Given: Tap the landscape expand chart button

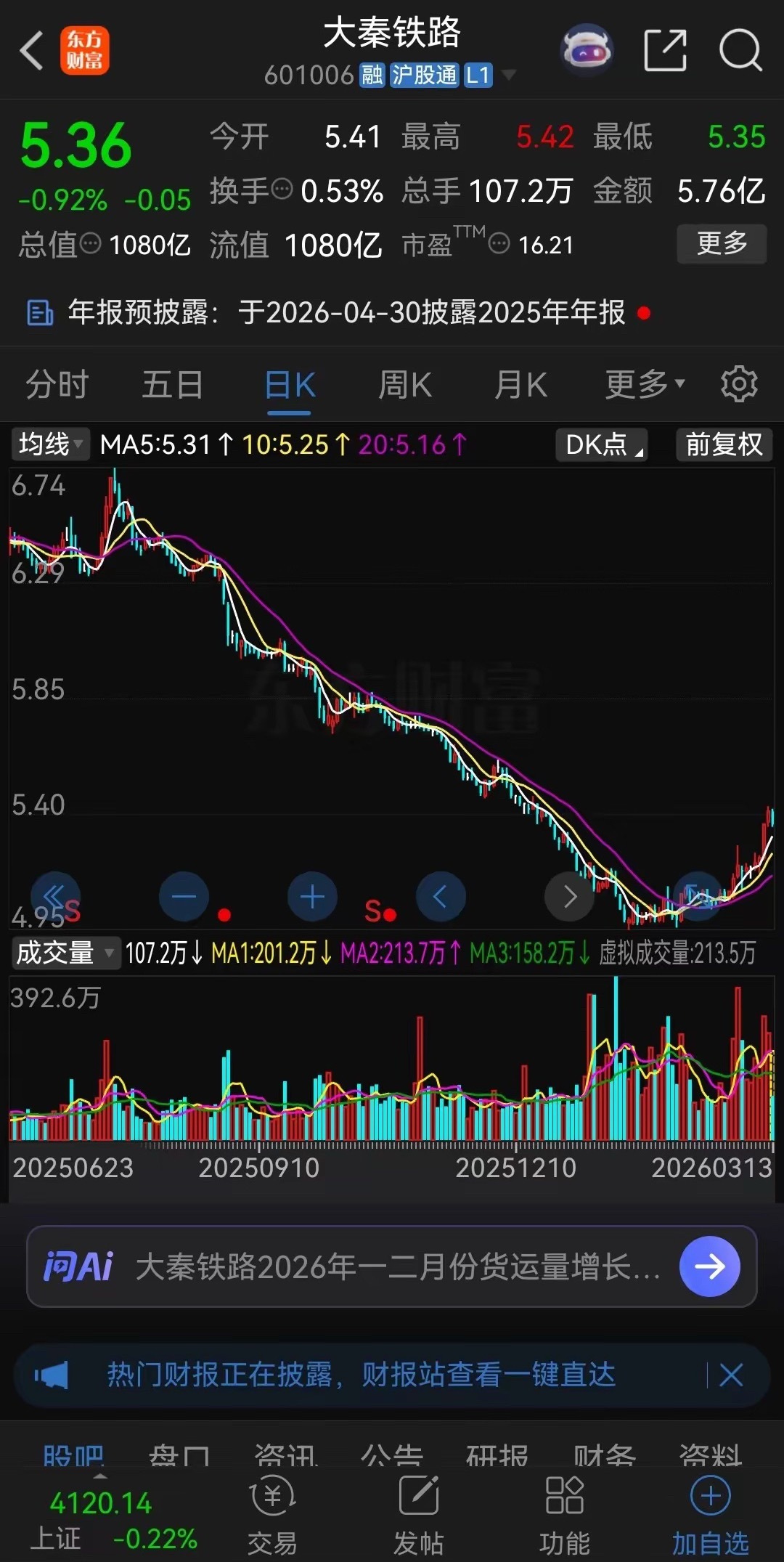Looking at the screenshot, I should coord(698,896).
